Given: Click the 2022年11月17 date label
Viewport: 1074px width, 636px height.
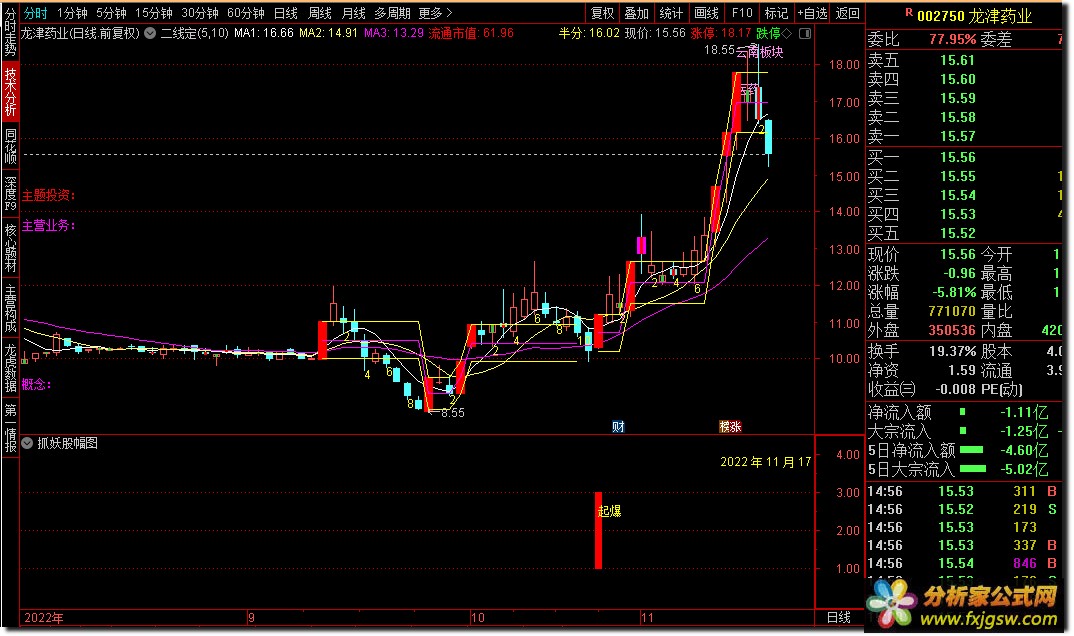Looking at the screenshot, I should coord(765,462).
